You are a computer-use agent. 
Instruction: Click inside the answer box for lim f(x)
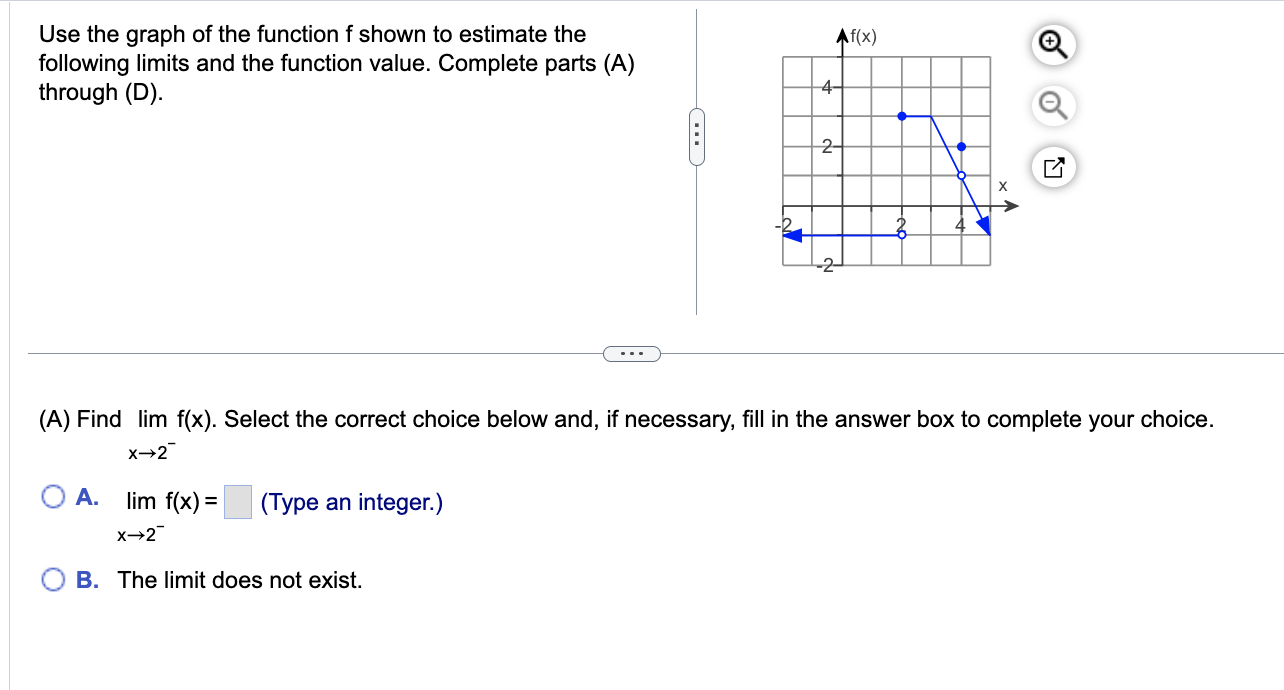(x=236, y=500)
